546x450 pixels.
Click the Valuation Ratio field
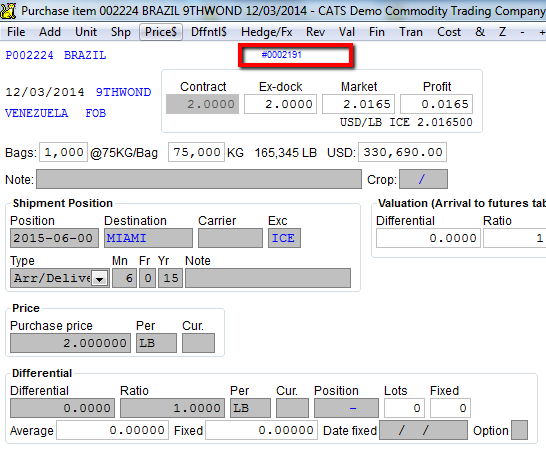click(515, 238)
